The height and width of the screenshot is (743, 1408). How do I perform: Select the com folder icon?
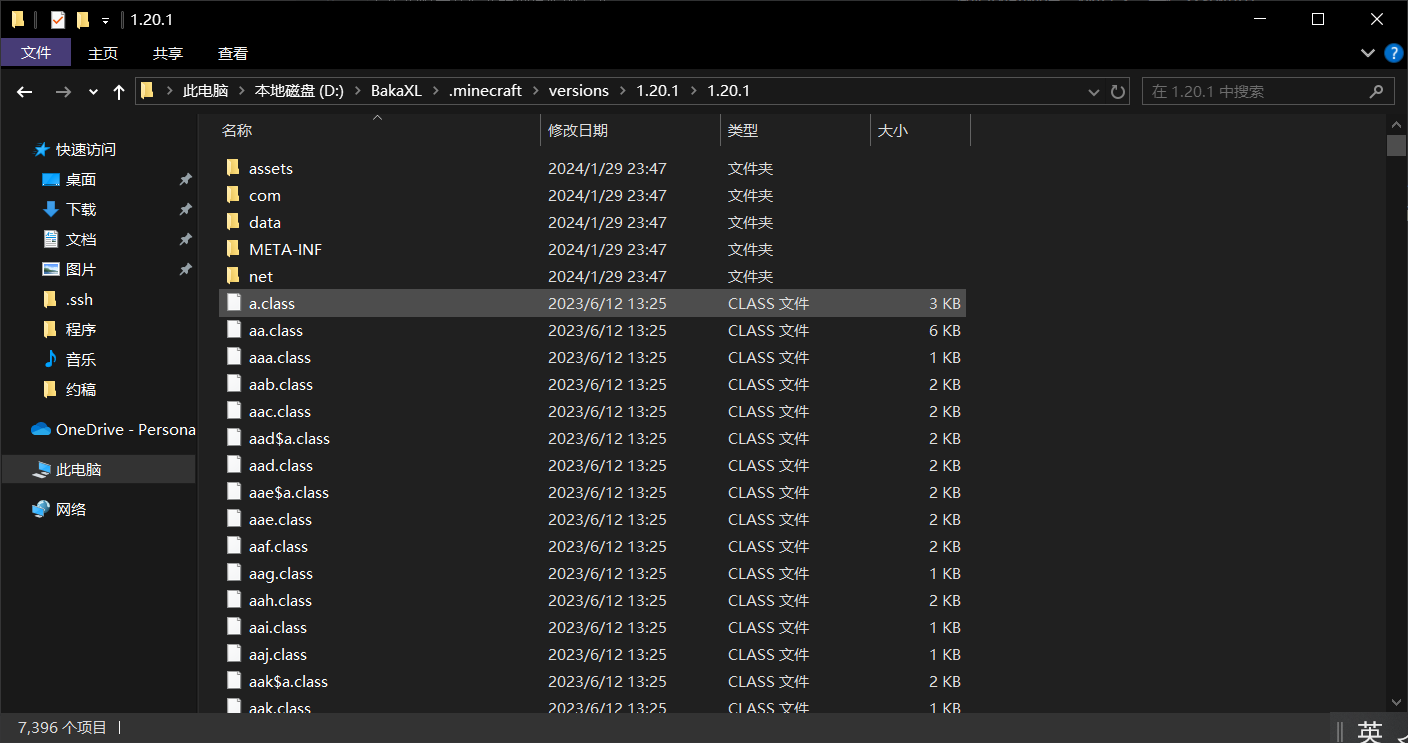point(233,195)
